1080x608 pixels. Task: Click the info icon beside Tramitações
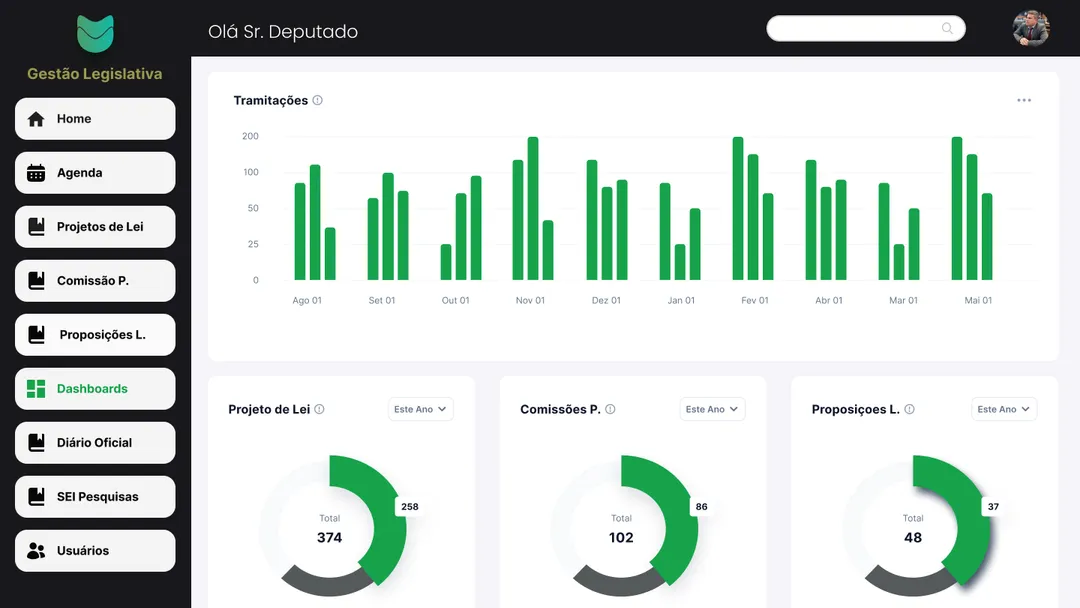[318, 100]
